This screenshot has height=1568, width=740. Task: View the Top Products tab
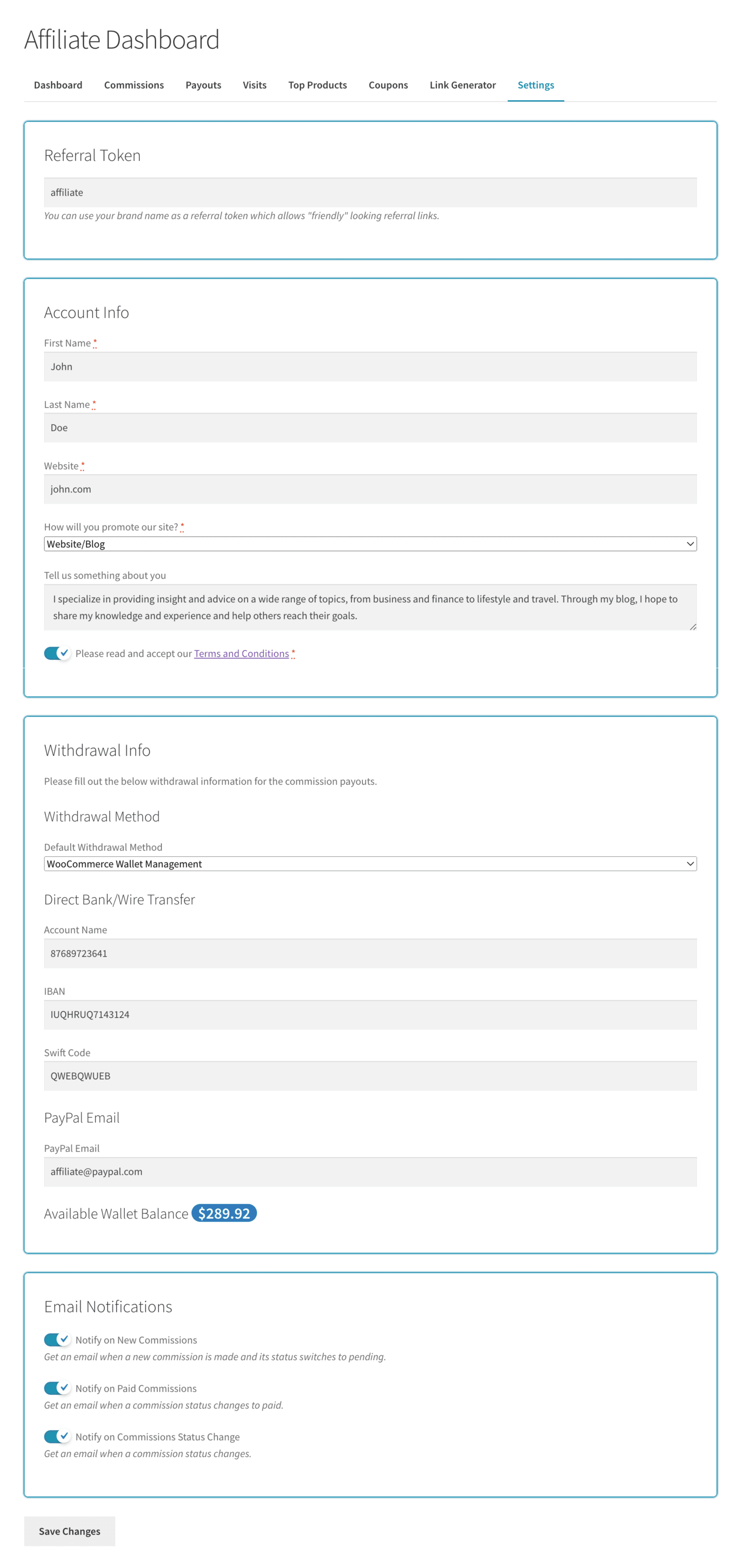point(317,85)
